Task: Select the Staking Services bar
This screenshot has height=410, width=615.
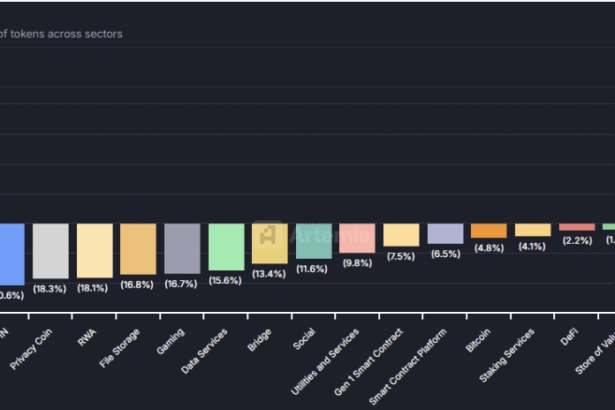Action: click(x=533, y=230)
